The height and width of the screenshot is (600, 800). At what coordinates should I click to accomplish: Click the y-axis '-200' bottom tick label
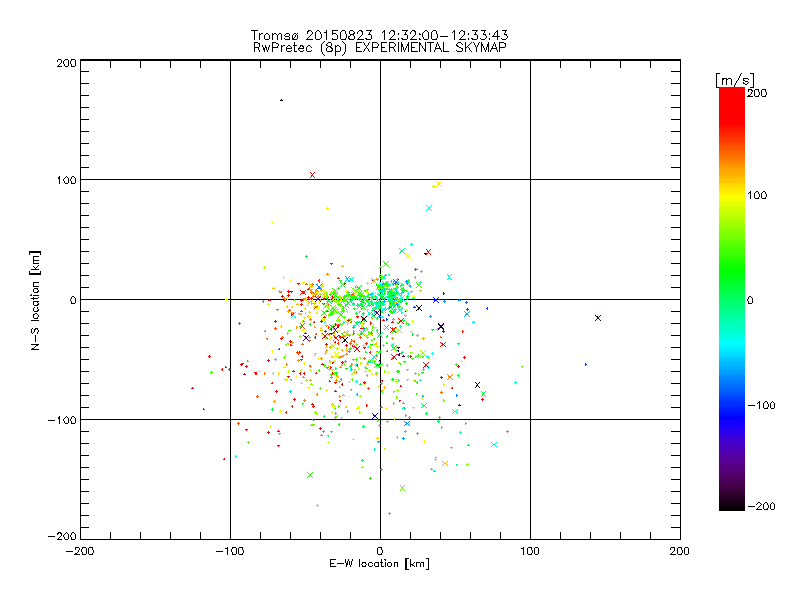point(62,536)
